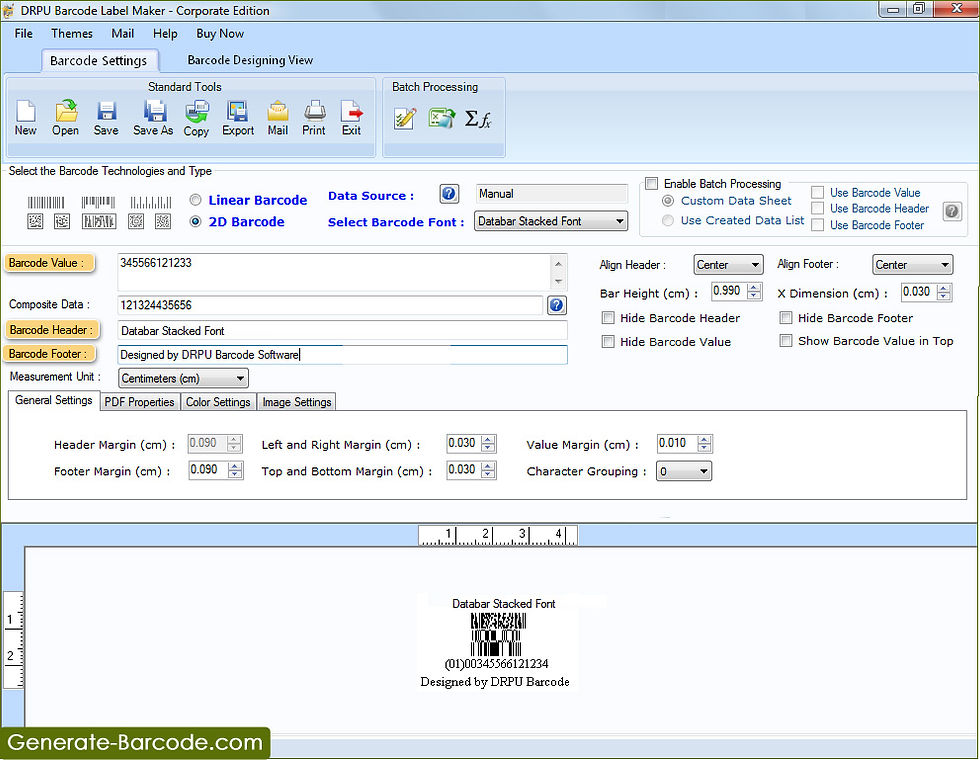The width and height of the screenshot is (980, 760).
Task: Enable Batch Processing checkbox
Action: click(x=651, y=184)
